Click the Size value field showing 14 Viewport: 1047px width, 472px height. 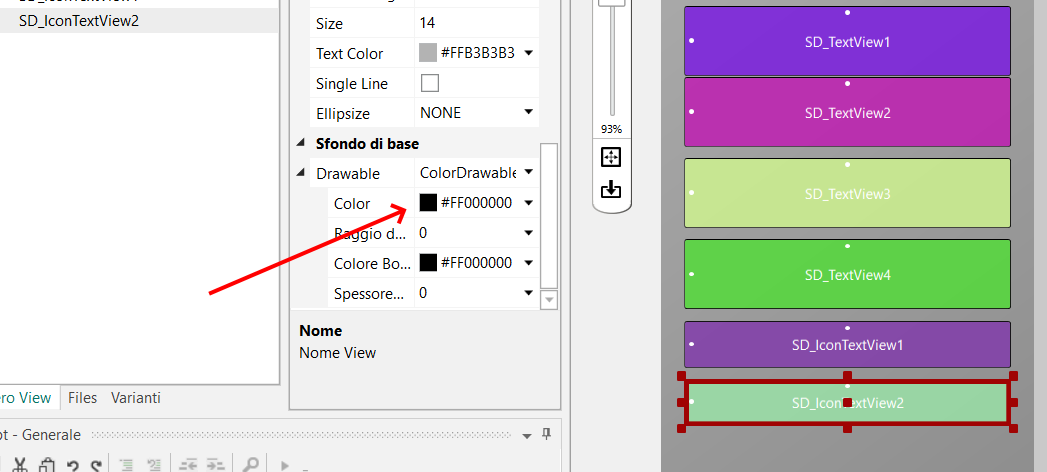click(x=475, y=23)
